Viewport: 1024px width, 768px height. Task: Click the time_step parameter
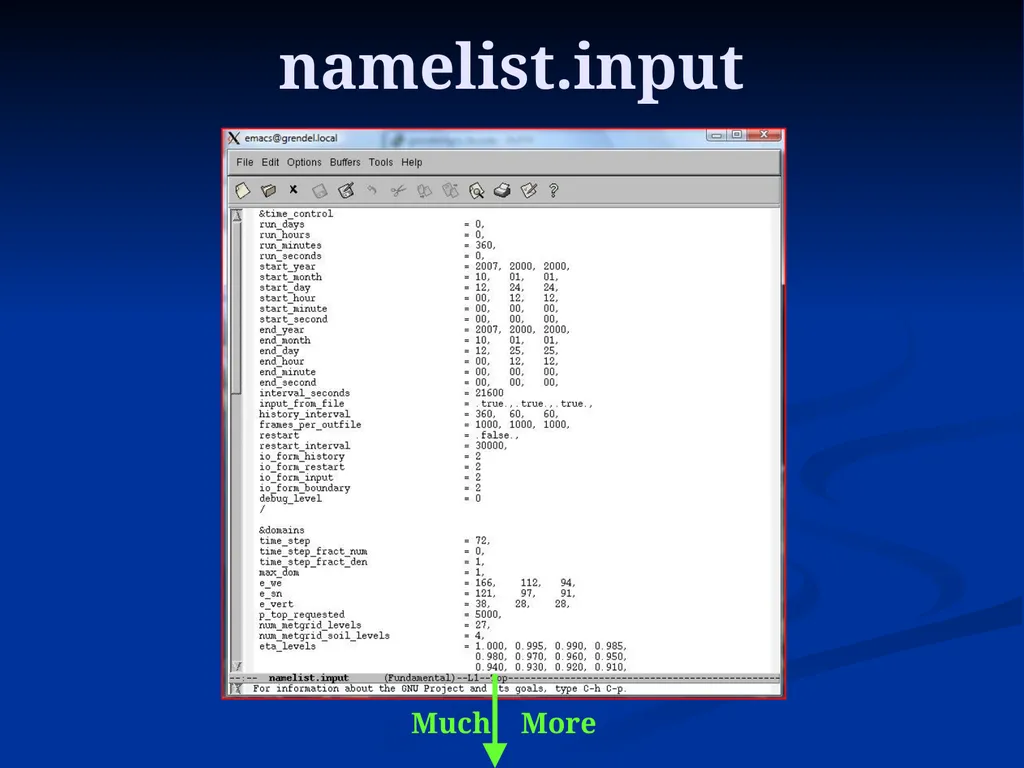285,541
